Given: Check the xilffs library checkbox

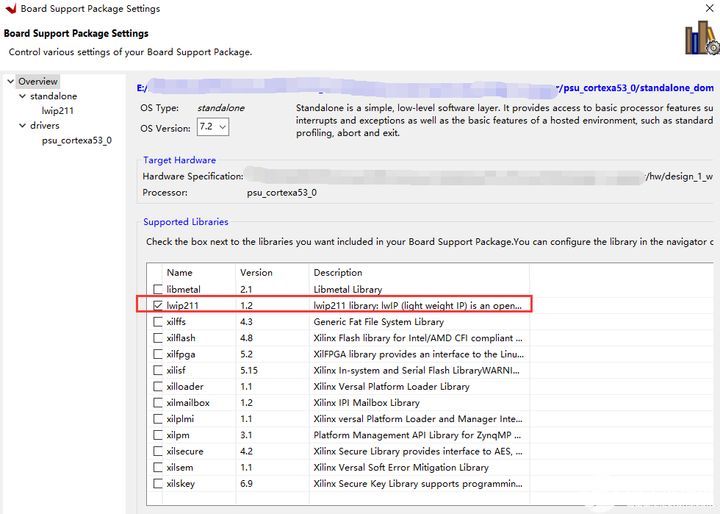Looking at the screenshot, I should pyautogui.click(x=157, y=322).
